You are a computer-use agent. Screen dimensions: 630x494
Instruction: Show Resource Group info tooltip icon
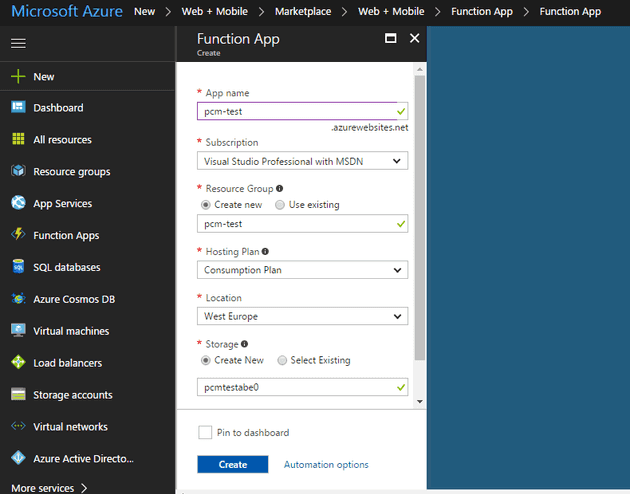coord(280,188)
